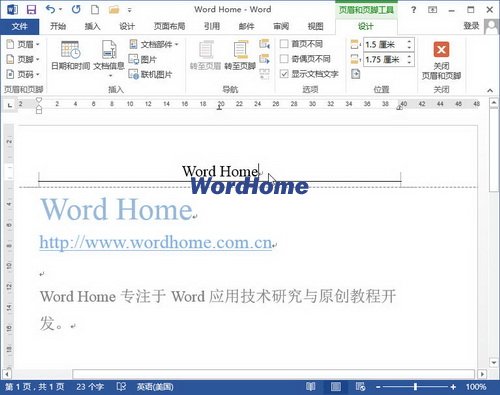The image size is (500, 395).
Task: Increase header from top 1.5 cm value
Action: coord(409,41)
